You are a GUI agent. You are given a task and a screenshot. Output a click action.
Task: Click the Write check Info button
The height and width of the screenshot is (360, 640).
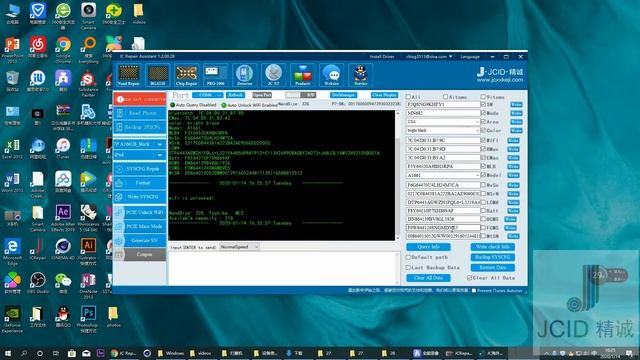pos(493,247)
